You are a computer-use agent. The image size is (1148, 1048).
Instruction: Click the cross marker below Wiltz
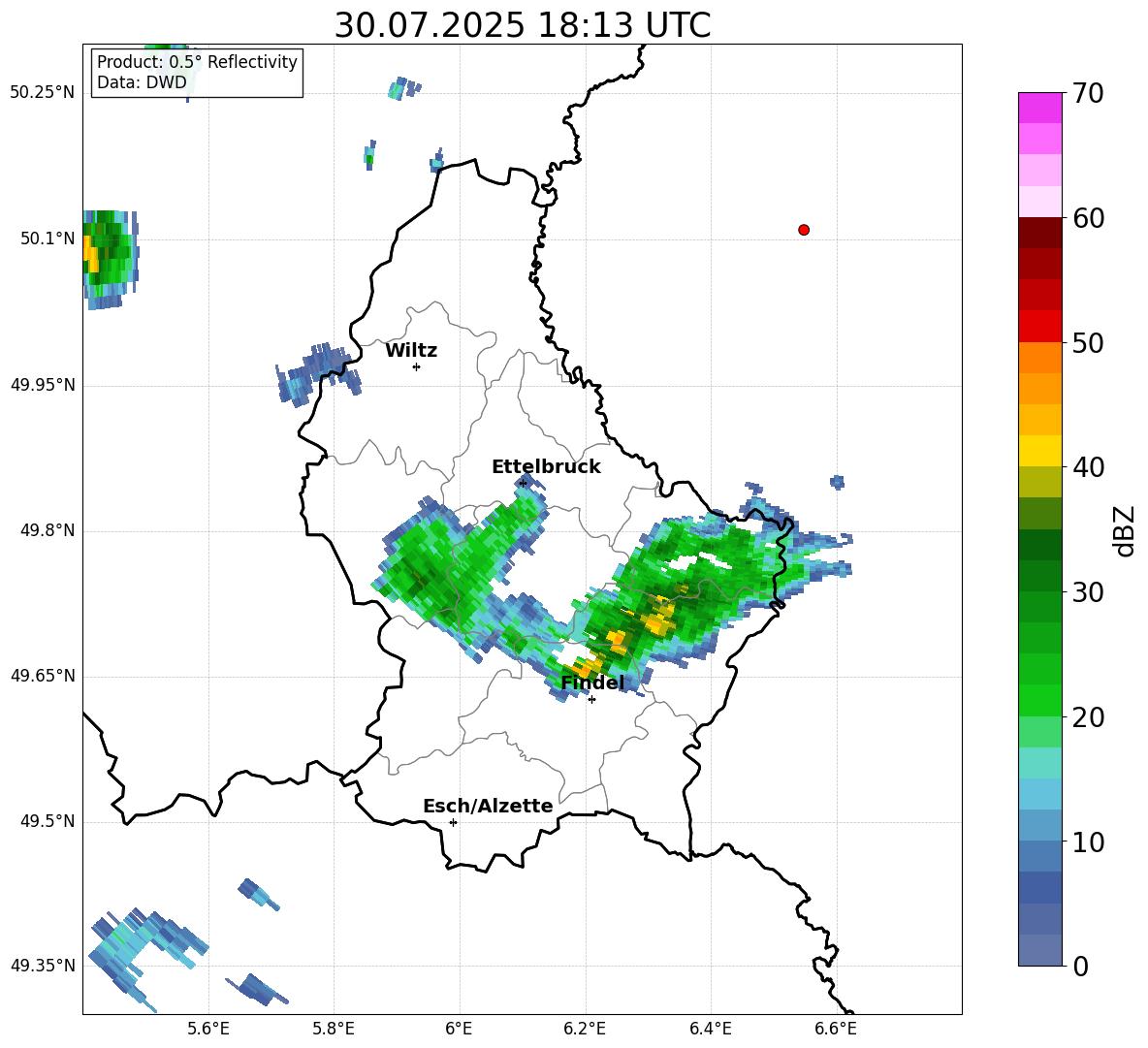[x=417, y=366]
